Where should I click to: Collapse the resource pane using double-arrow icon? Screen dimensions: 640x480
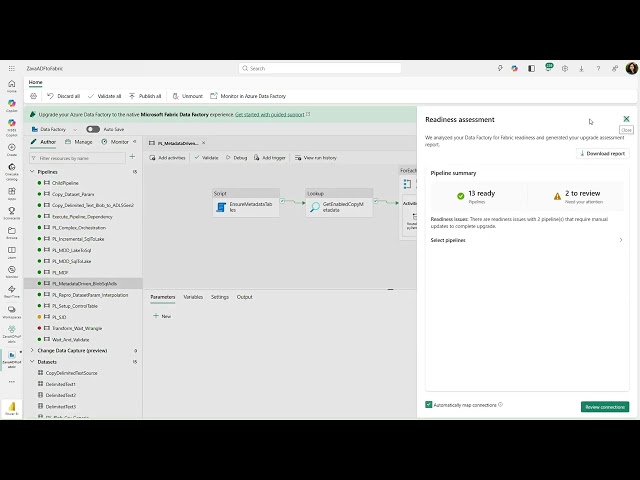[135, 142]
